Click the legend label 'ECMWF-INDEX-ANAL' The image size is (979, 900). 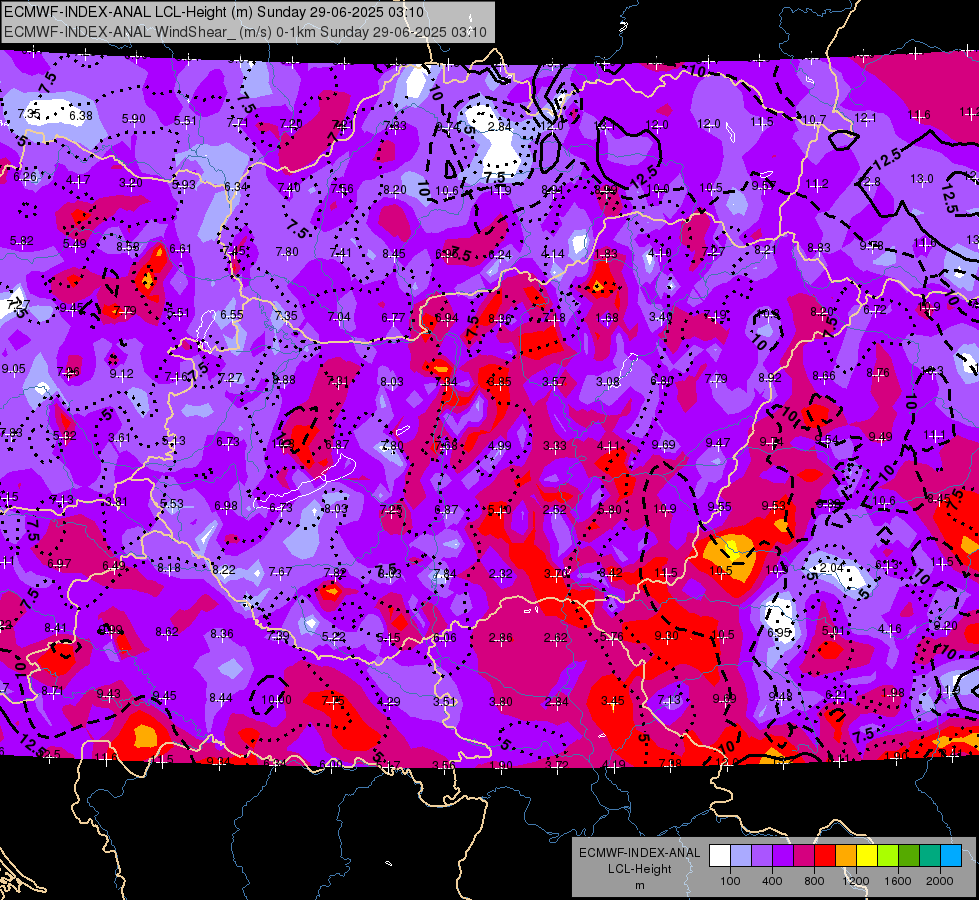click(x=639, y=853)
